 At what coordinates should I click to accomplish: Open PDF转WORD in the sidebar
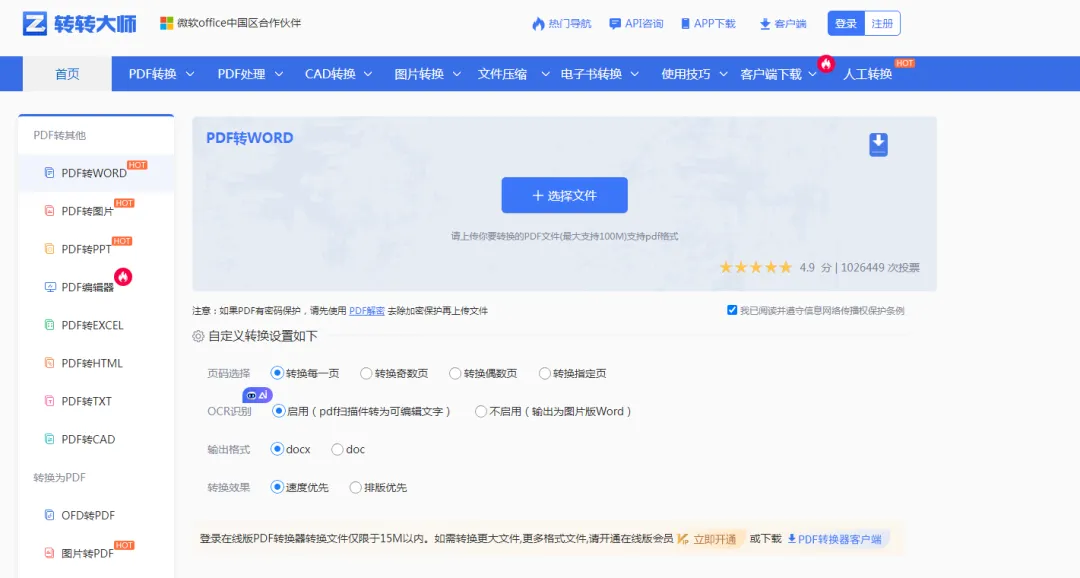pos(94,173)
